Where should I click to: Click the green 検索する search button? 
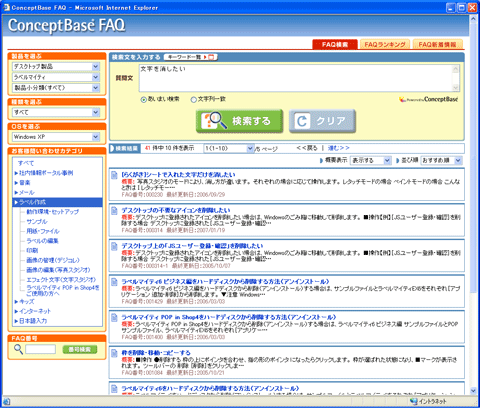[x=239, y=121]
